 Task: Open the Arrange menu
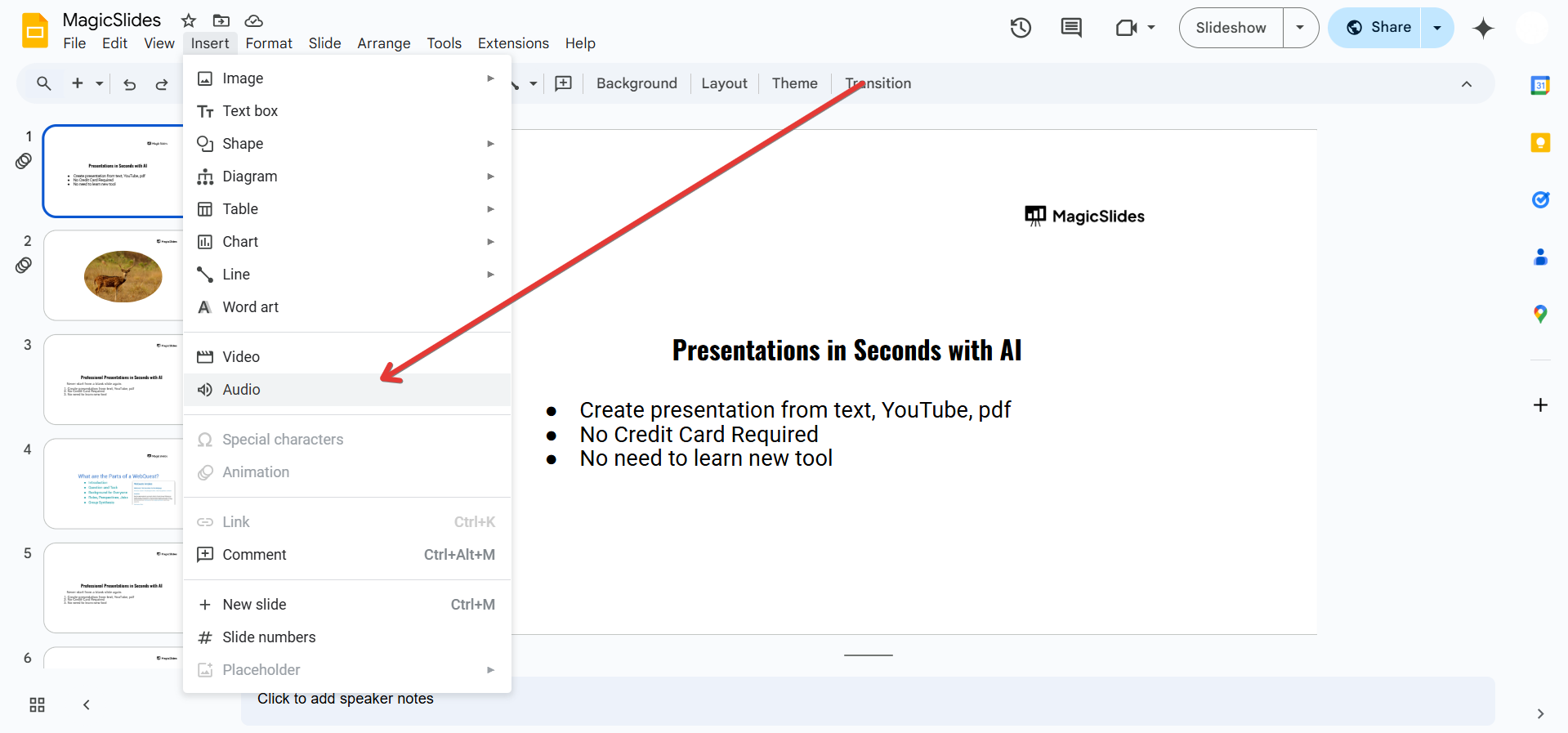pyautogui.click(x=384, y=43)
